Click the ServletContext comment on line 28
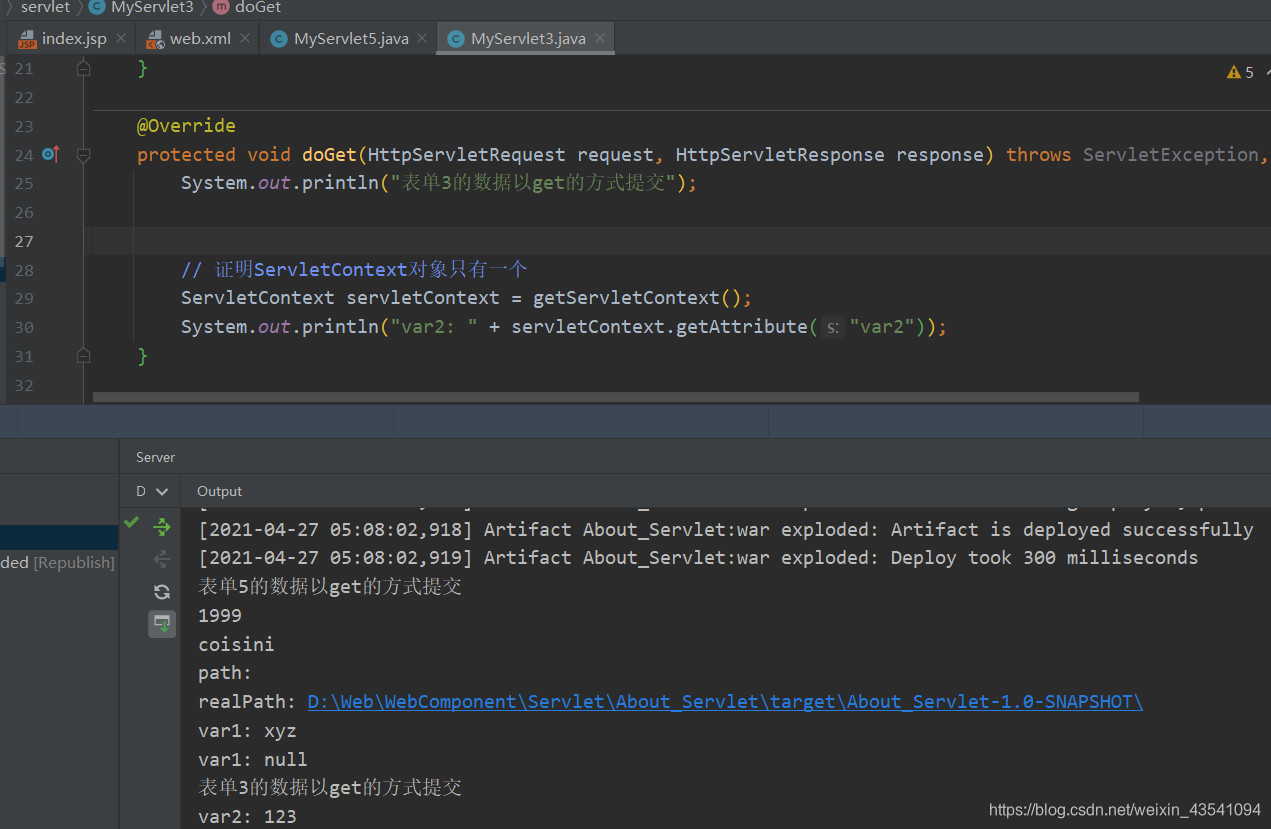Viewport: 1271px width, 829px height. point(354,269)
